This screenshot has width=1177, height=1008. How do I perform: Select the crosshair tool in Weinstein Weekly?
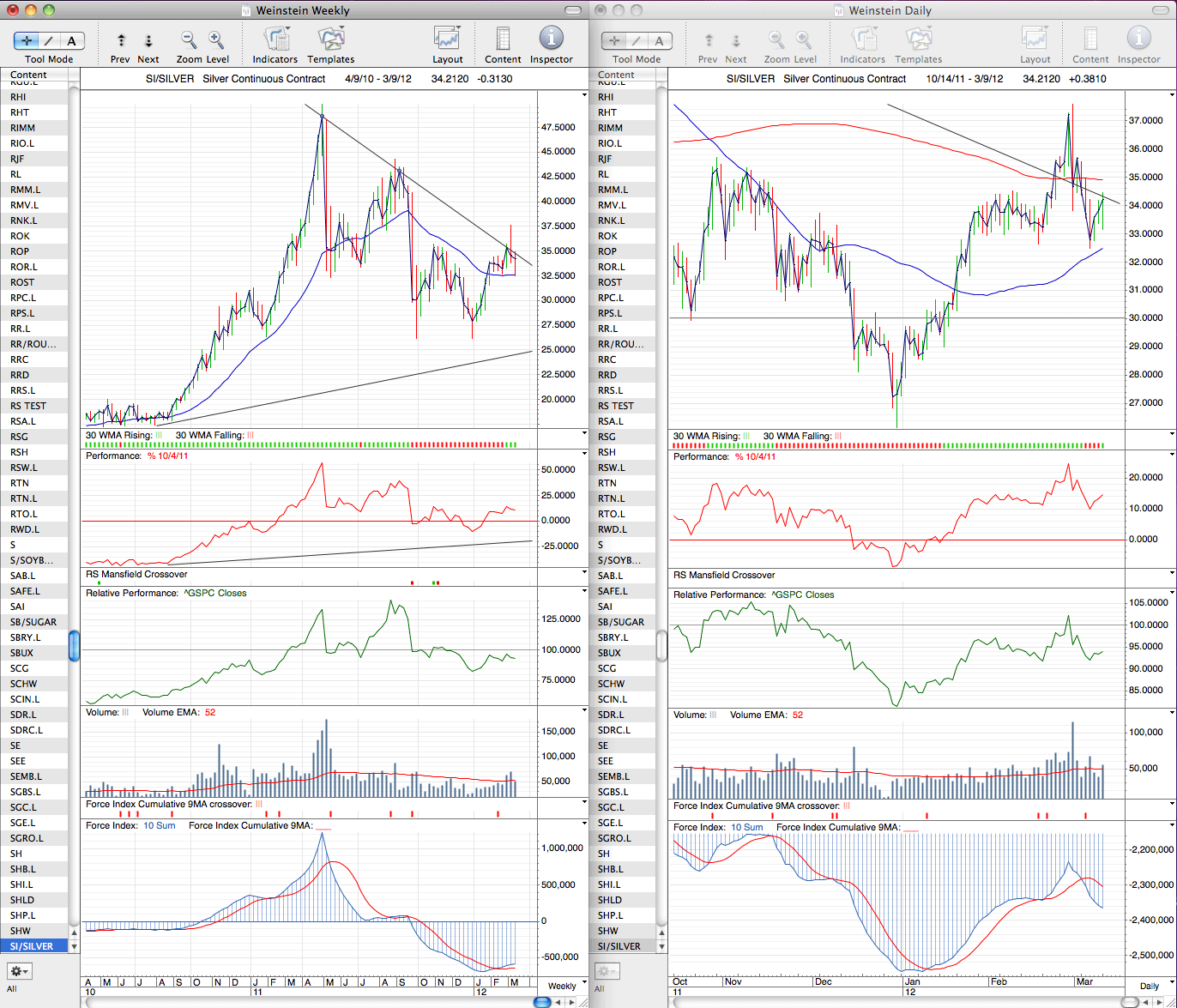click(x=26, y=40)
